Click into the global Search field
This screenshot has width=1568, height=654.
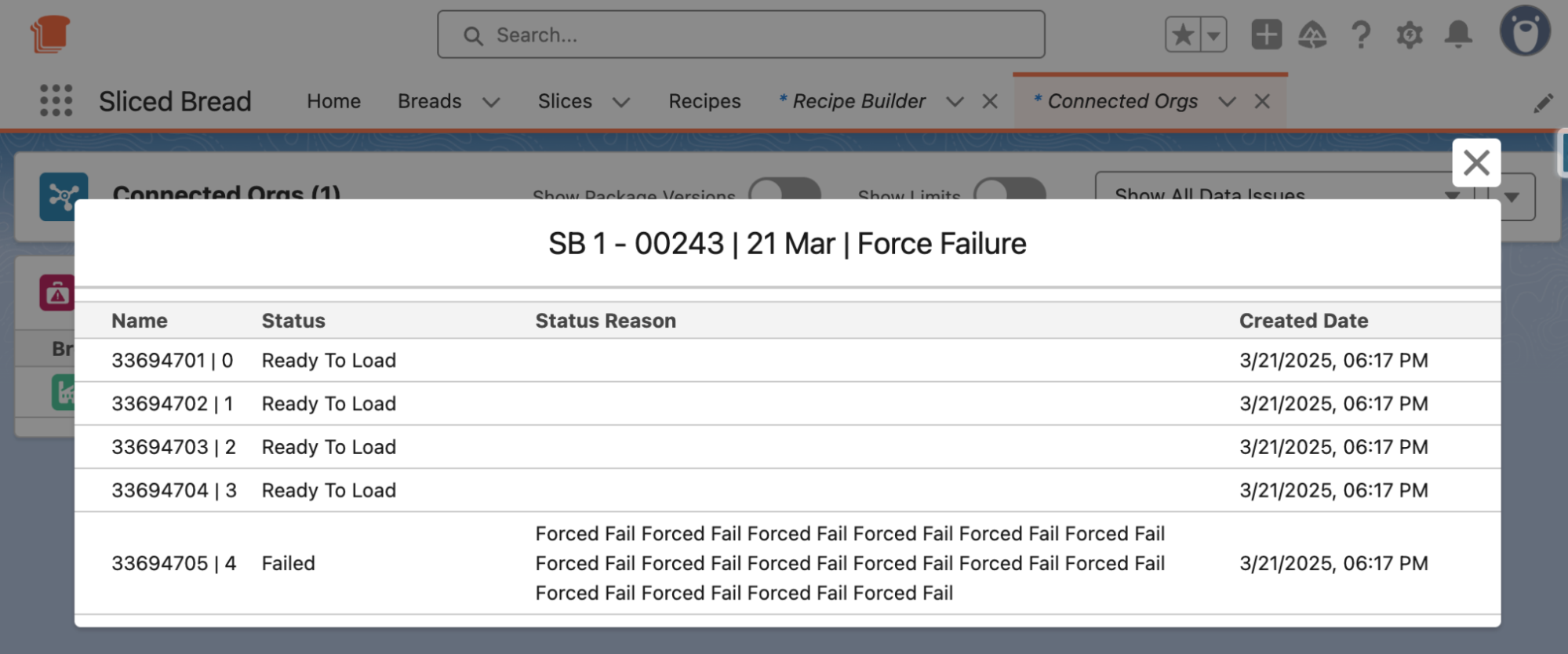pyautogui.click(x=740, y=35)
